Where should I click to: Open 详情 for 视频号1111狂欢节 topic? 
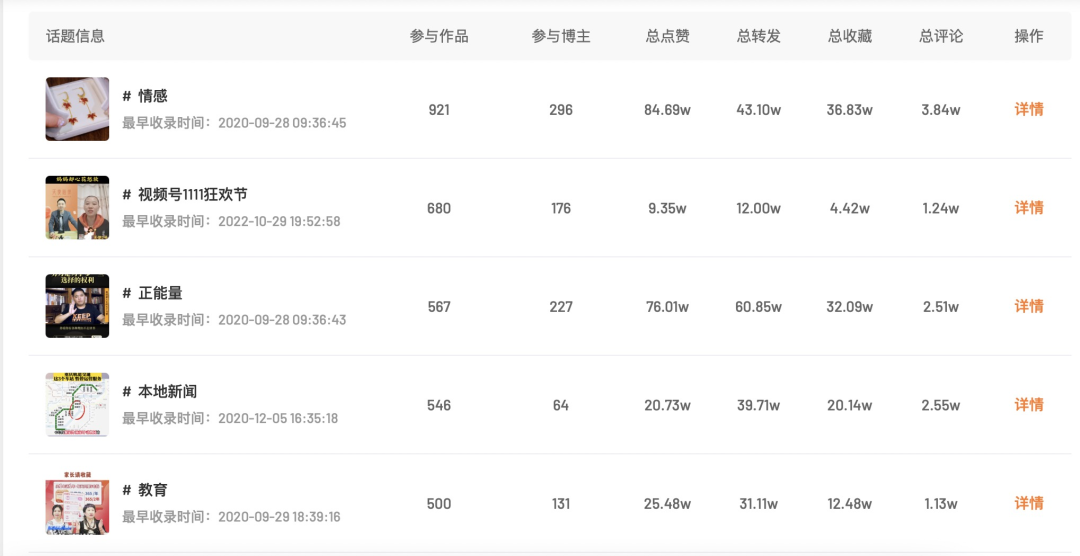tap(1028, 207)
